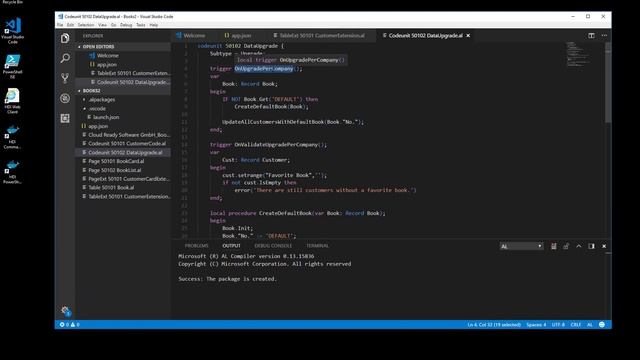Click Ln 4, Col 32 cursor position indicator

(x=494, y=325)
